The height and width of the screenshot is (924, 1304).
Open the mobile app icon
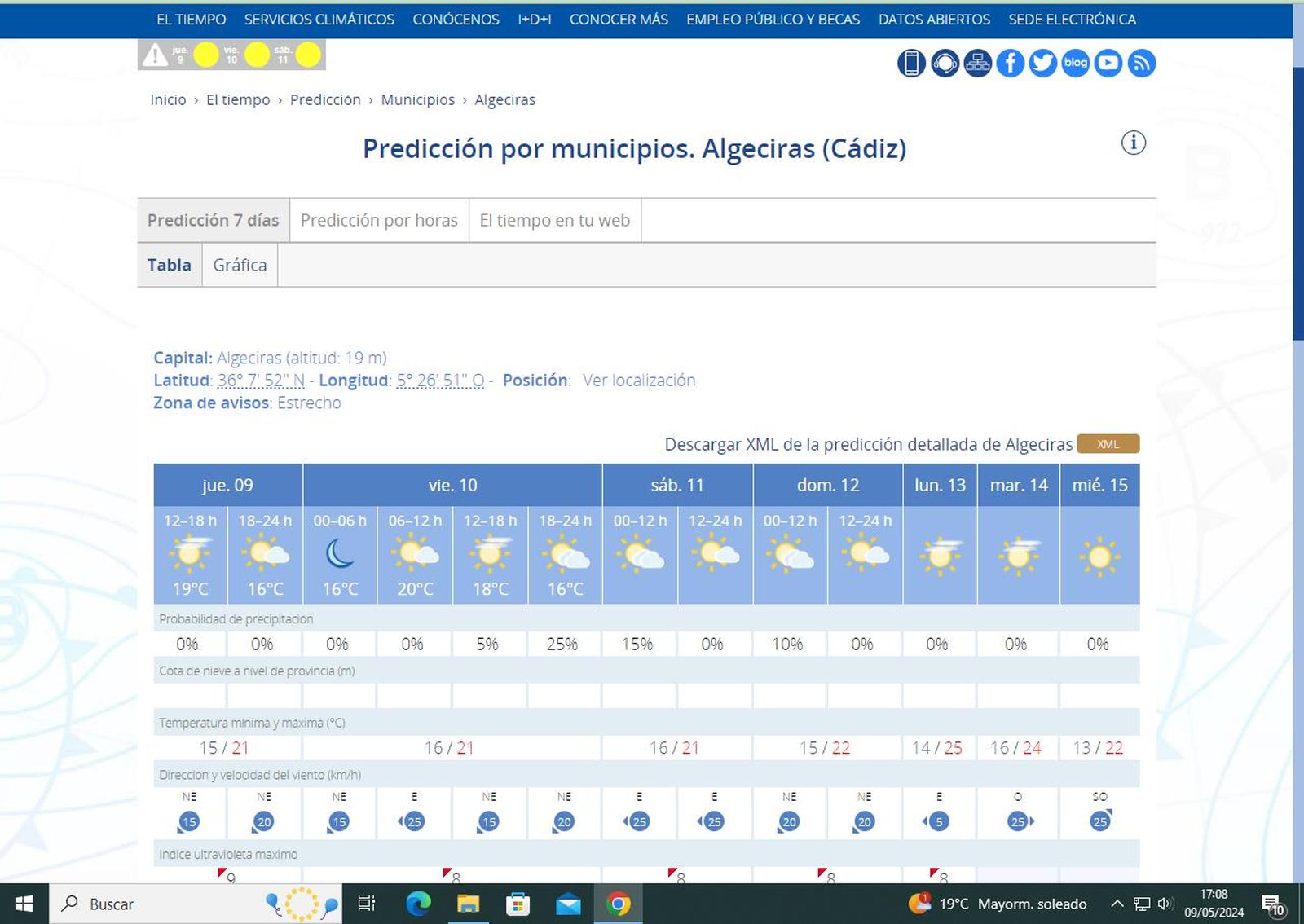(912, 63)
